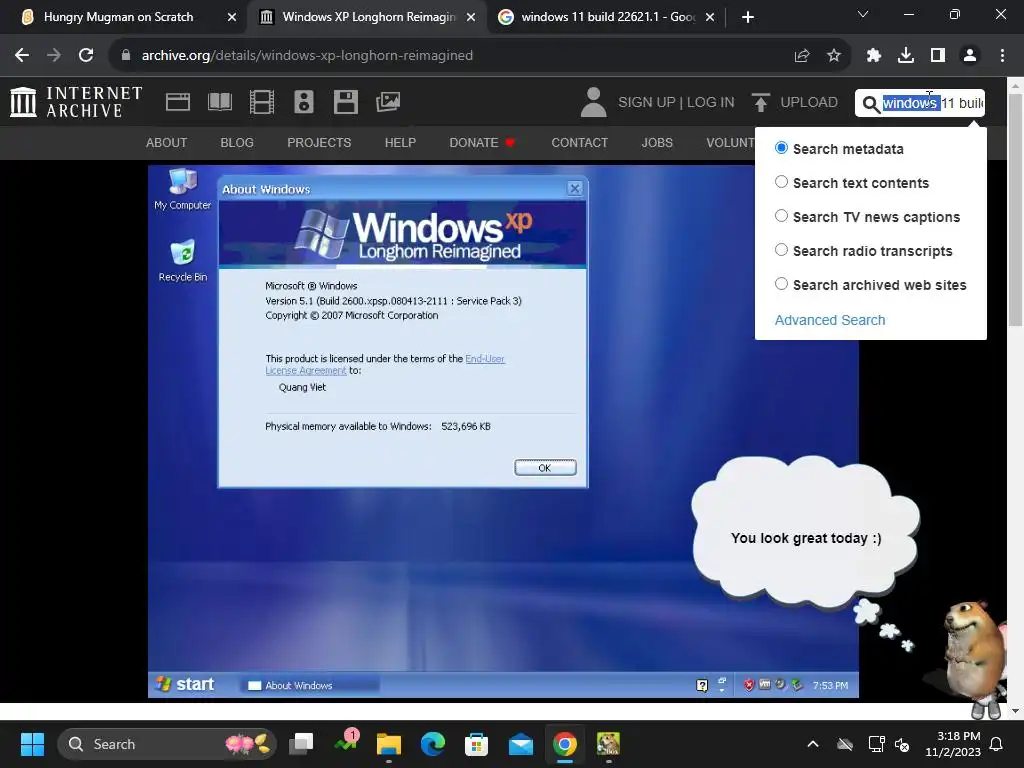This screenshot has height=768, width=1024.
Task: Bookmark this page with the star icon
Action: 834,56
